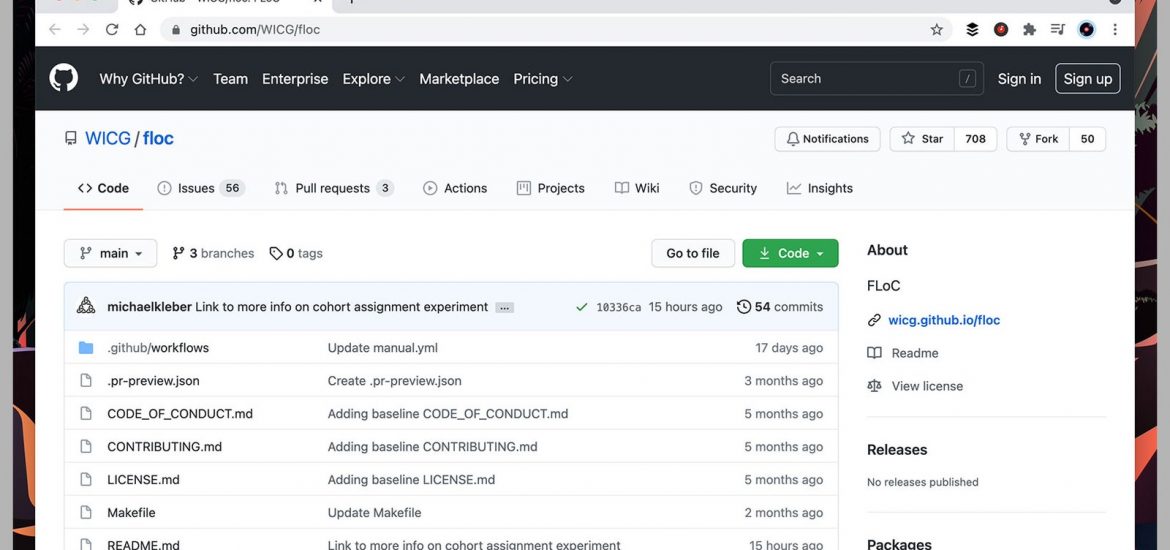This screenshot has height=550, width=1170.
Task: Open .pr-preview.json file
Action: (x=153, y=381)
